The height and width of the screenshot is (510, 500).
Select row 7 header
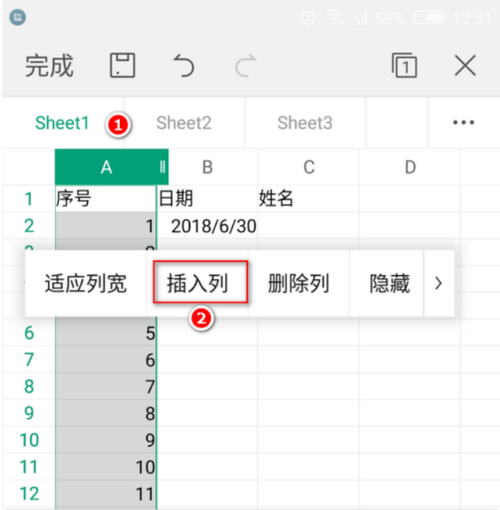click(29, 360)
